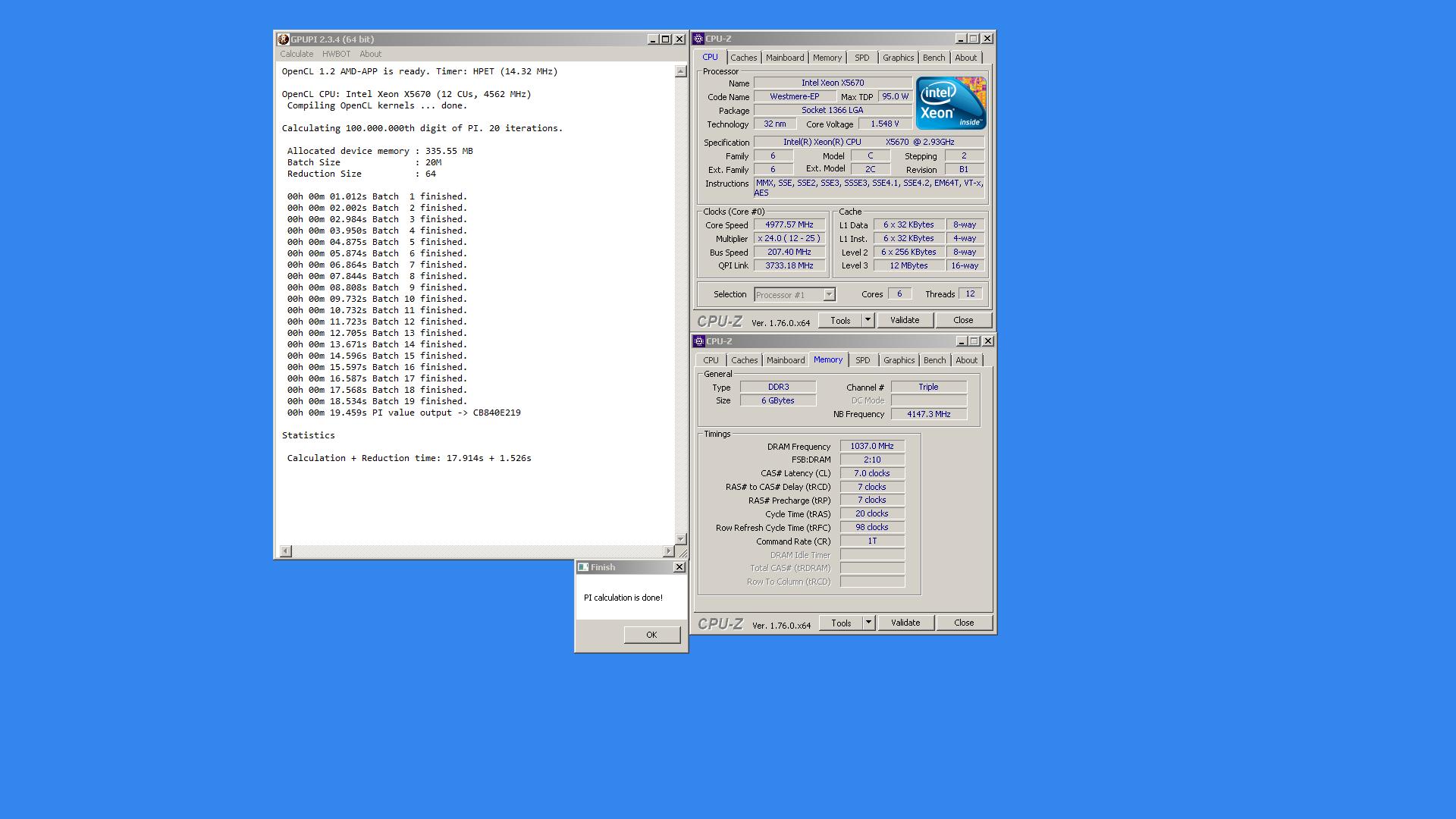Expand Tools dropdown arrow in upper CPU-Z window

868,320
